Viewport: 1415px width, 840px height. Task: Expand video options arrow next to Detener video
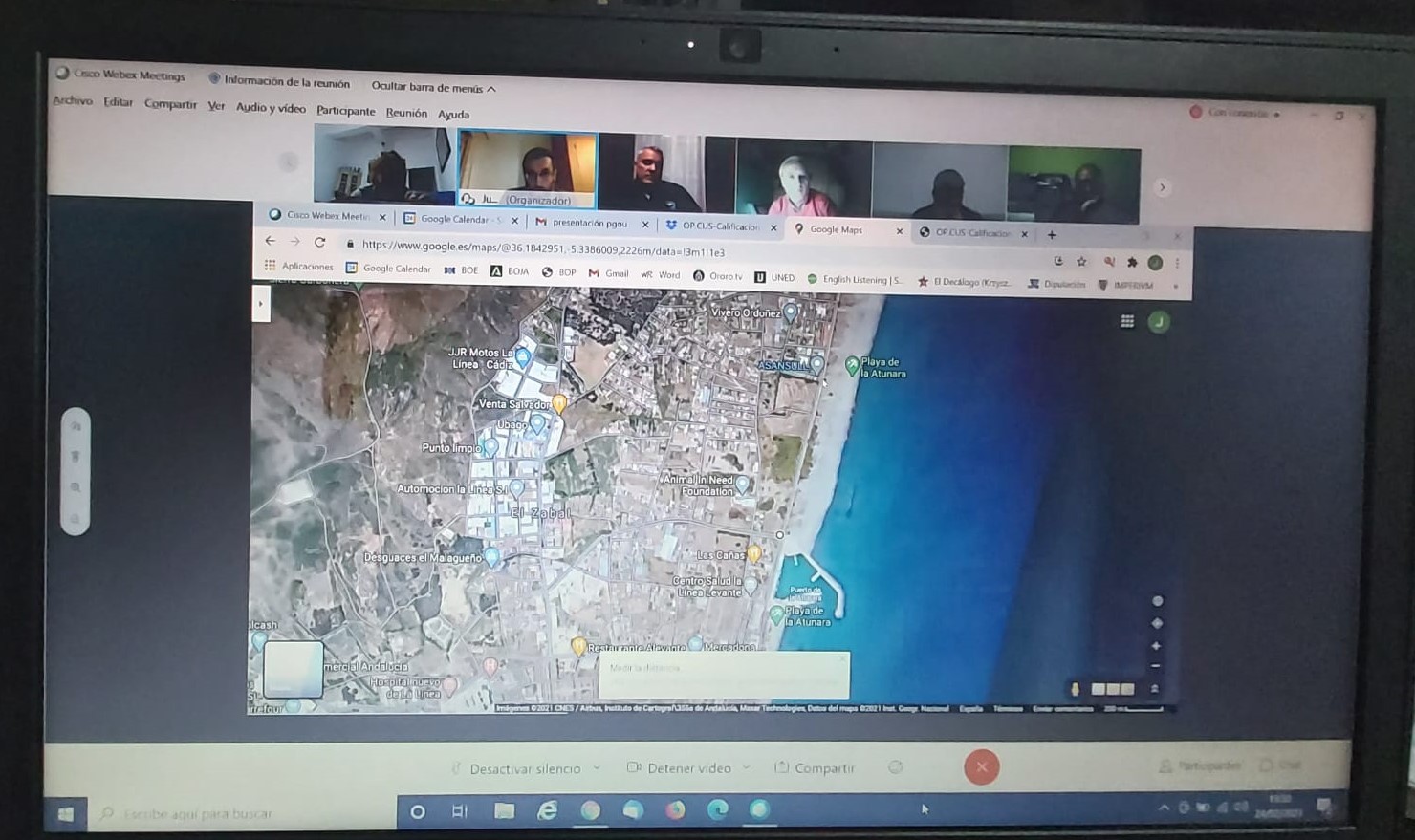point(747,767)
